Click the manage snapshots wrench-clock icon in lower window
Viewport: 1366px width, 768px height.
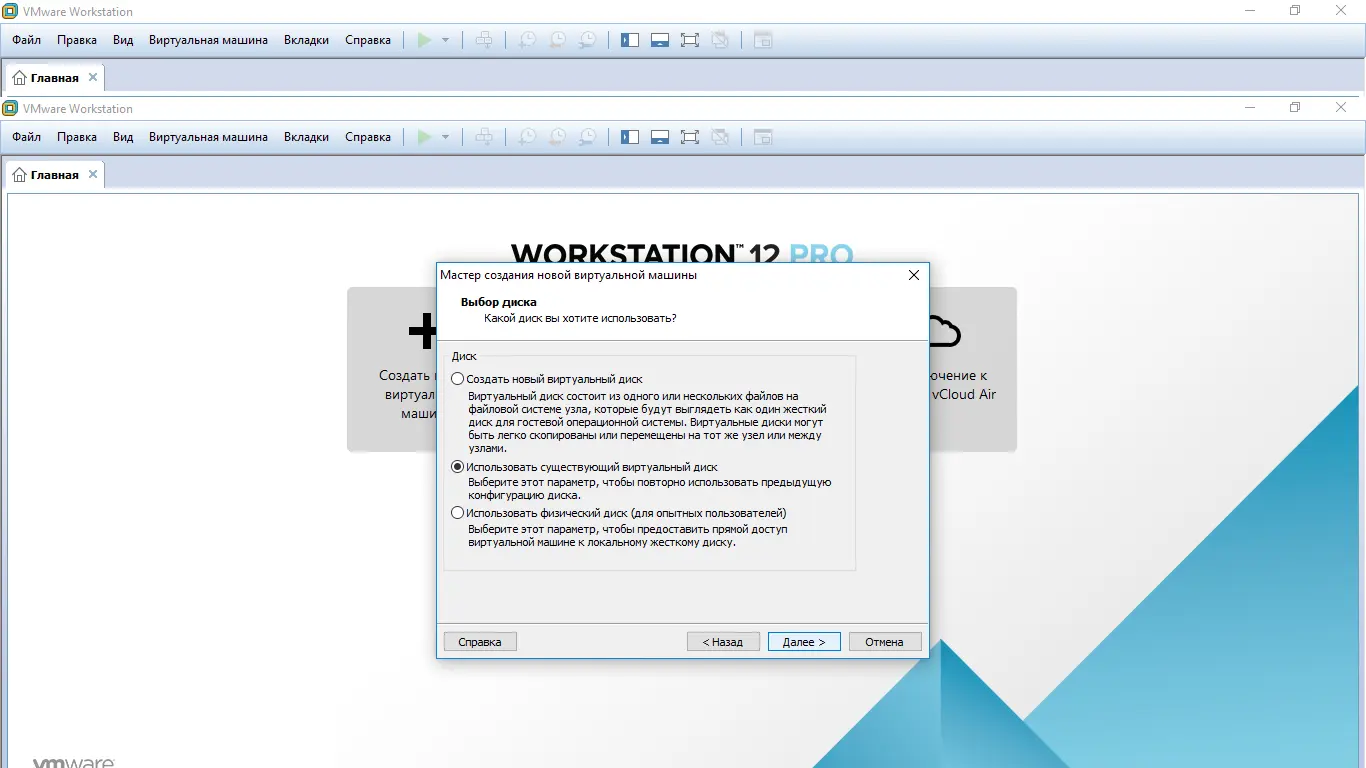(588, 137)
